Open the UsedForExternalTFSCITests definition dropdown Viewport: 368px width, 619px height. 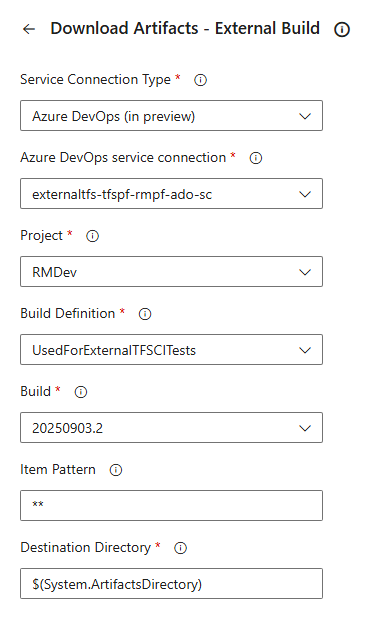[x=171, y=349]
